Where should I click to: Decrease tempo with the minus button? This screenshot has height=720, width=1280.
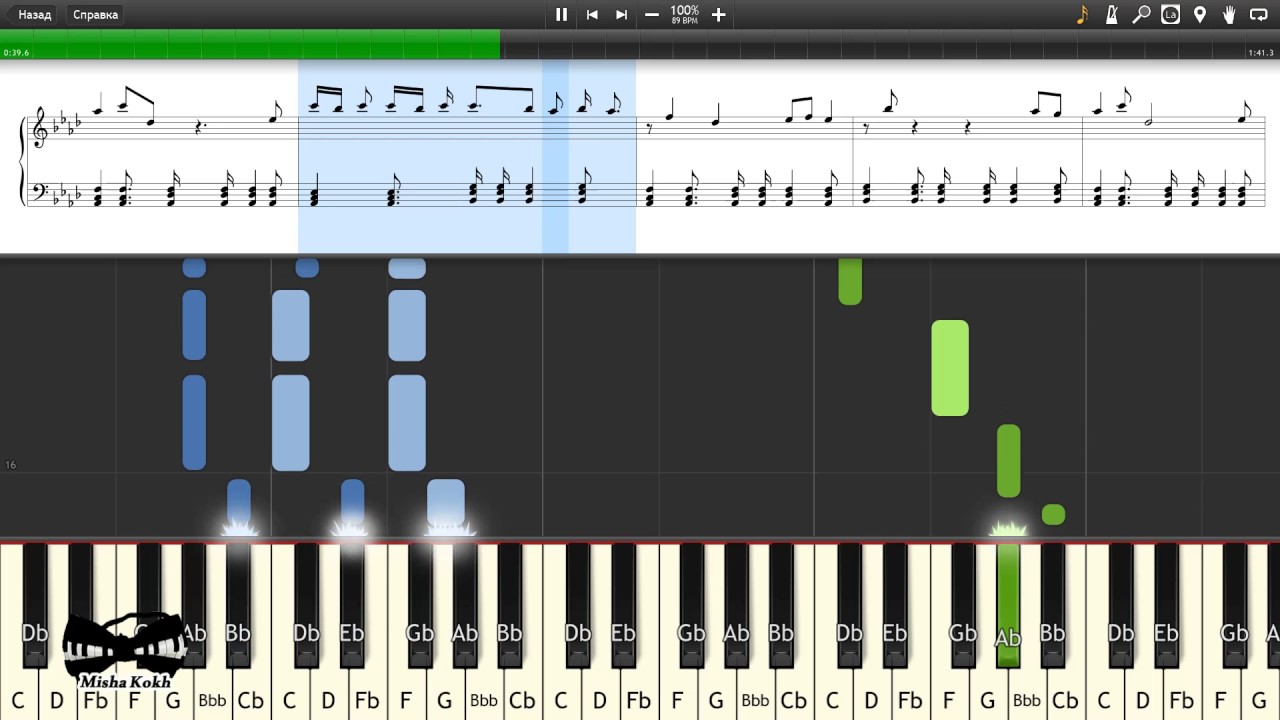(x=652, y=15)
